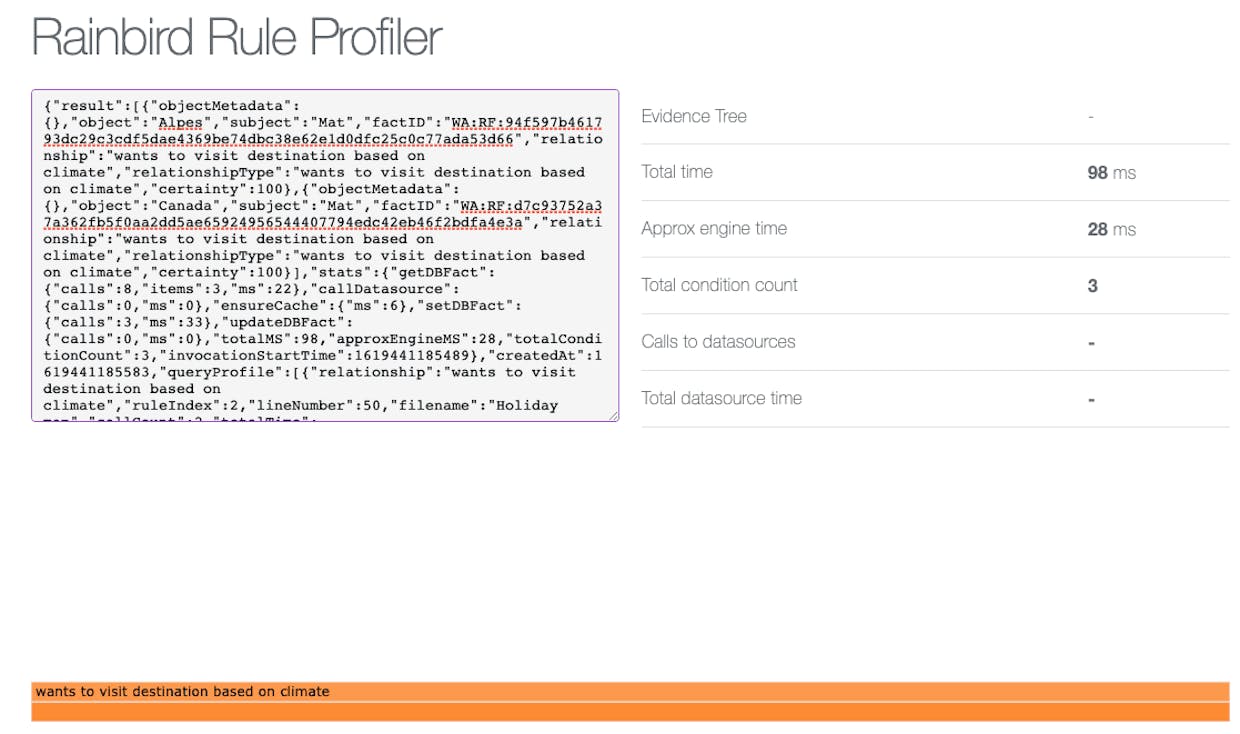The height and width of the screenshot is (734, 1240).
Task: Click the dash value beside Calls to datasources
Action: click(x=1091, y=343)
